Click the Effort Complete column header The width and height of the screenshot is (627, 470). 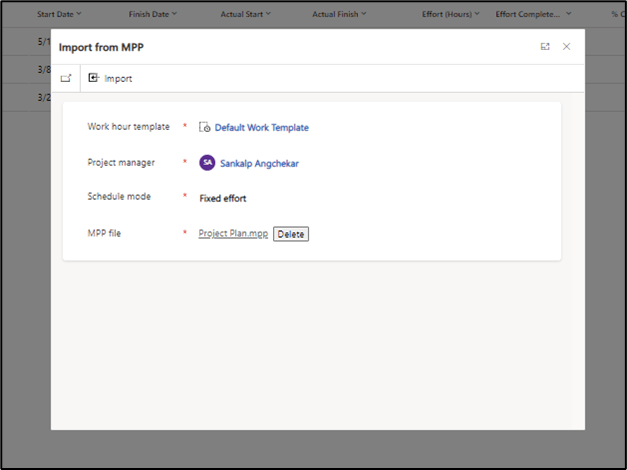pos(529,15)
